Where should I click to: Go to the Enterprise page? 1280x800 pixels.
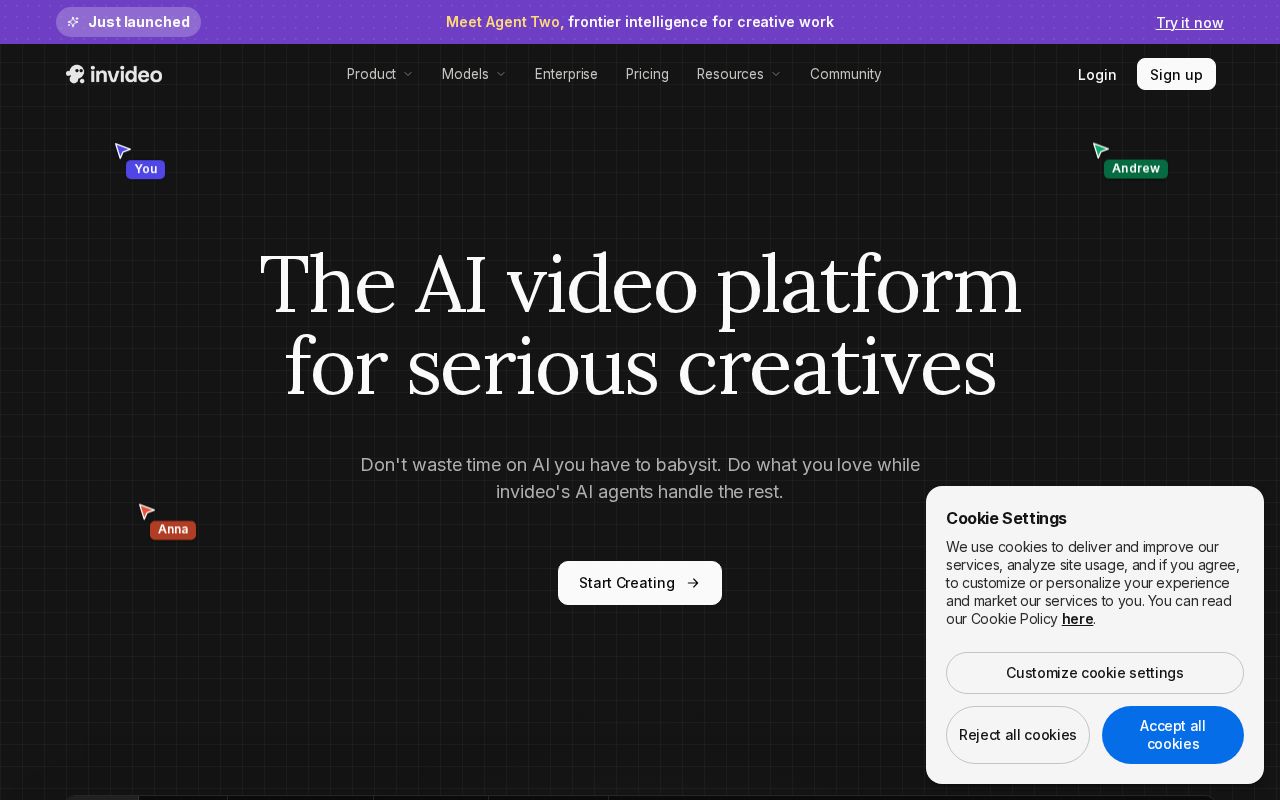566,74
